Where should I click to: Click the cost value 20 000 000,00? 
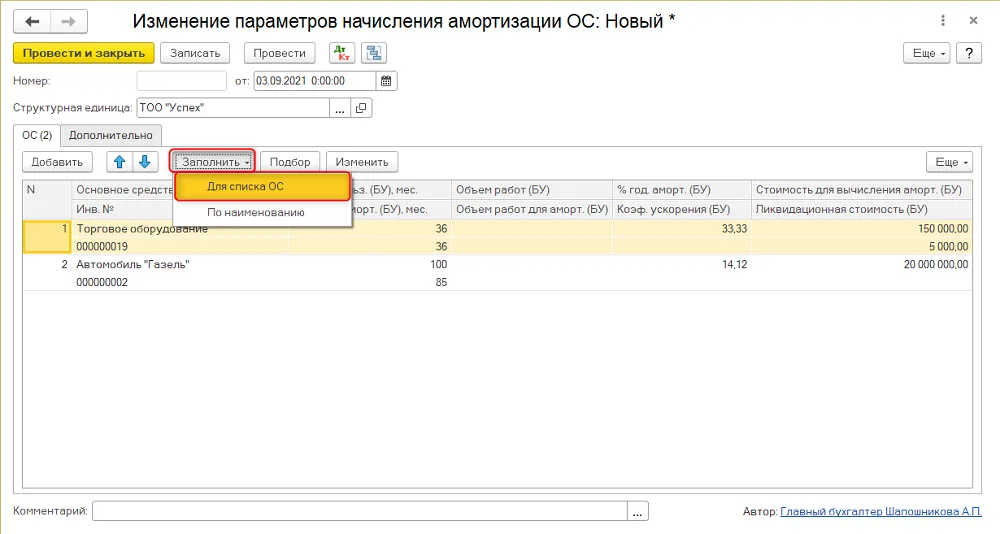point(936,264)
